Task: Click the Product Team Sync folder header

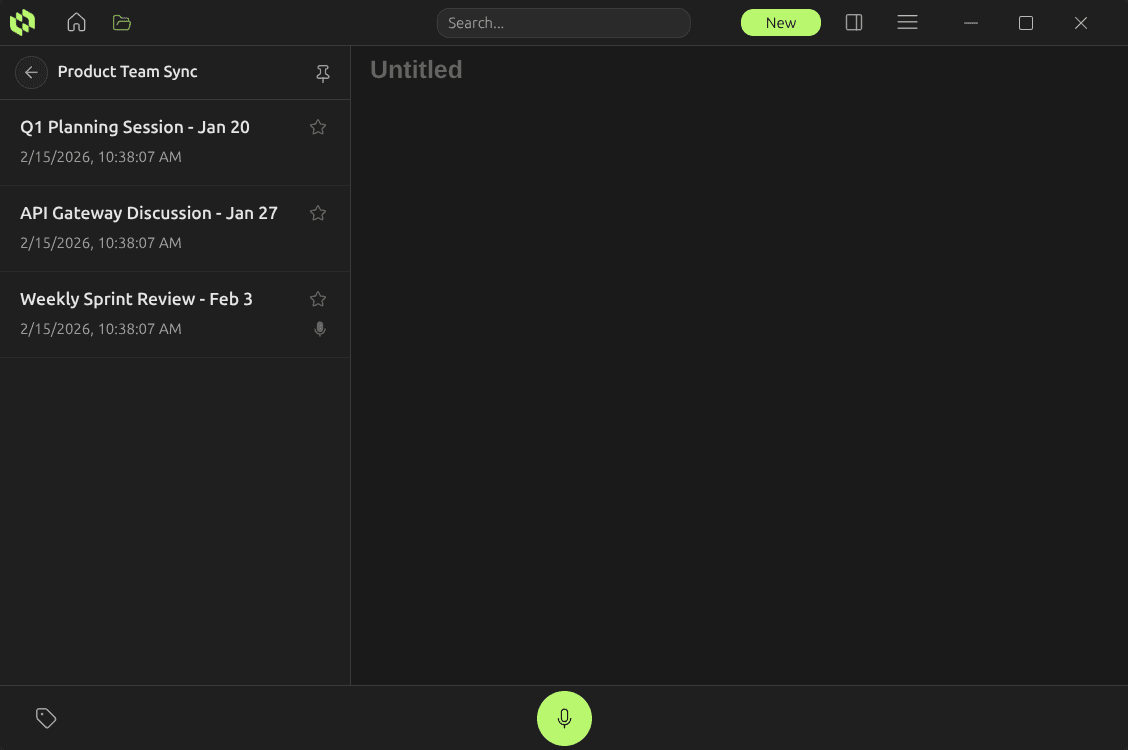Action: click(x=128, y=72)
